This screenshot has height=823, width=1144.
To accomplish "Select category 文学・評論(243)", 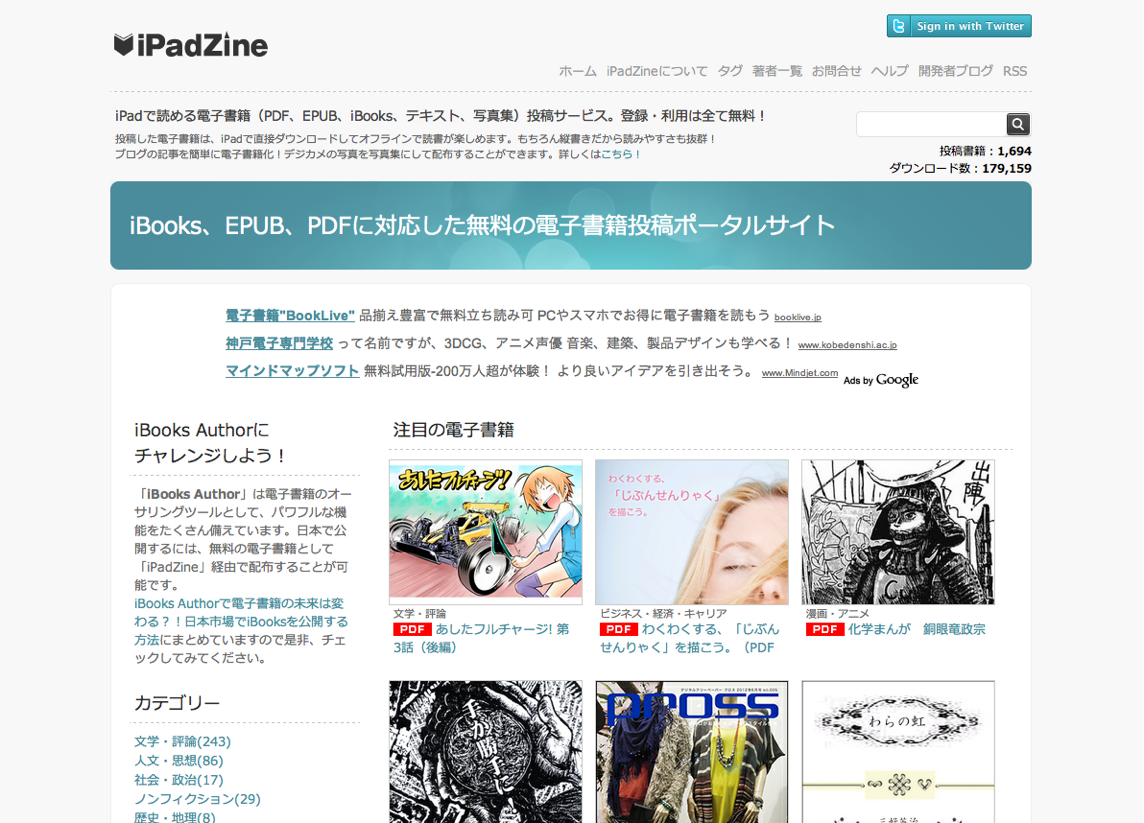I will (182, 741).
